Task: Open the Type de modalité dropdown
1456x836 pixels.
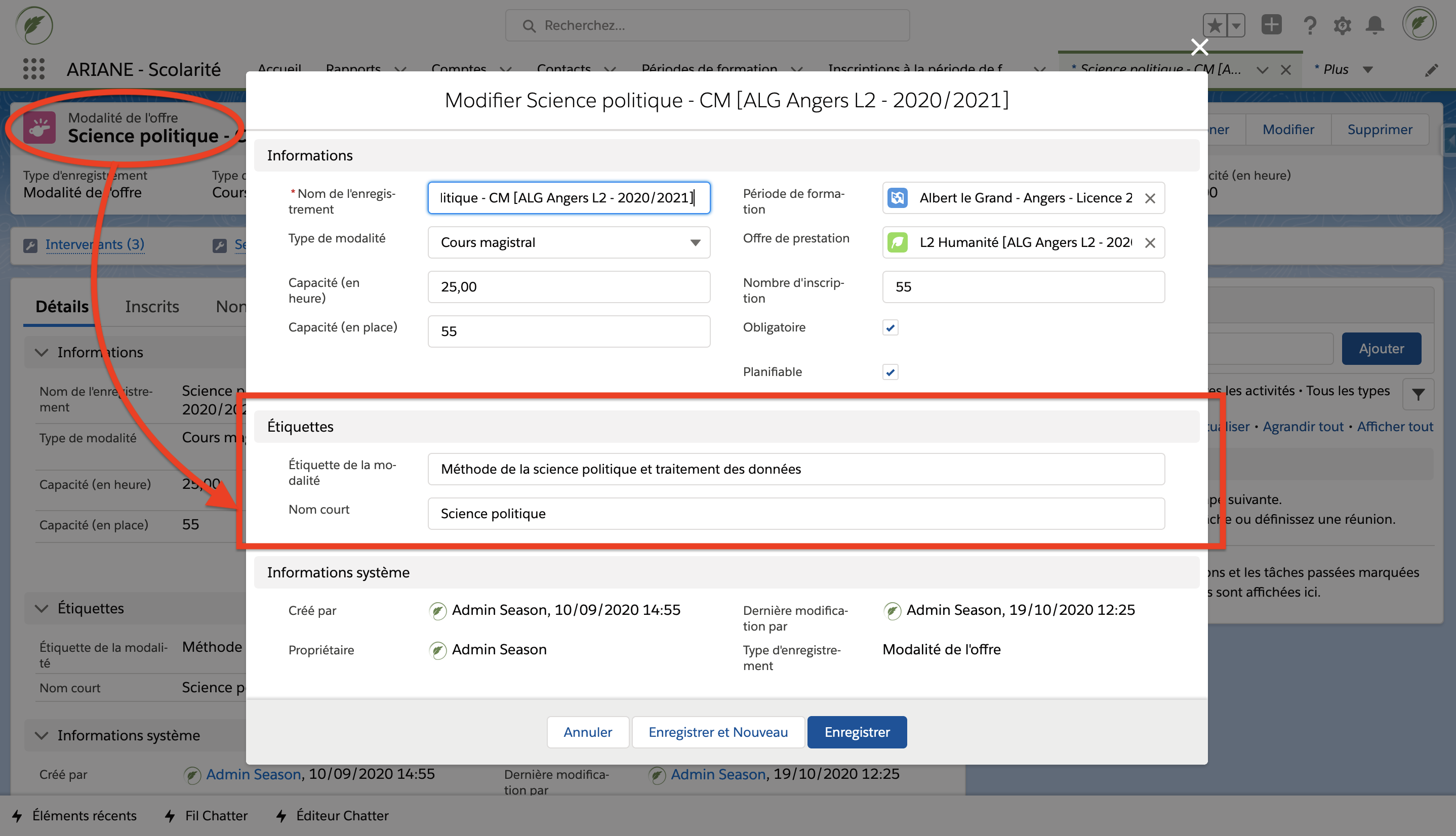Action: click(569, 242)
